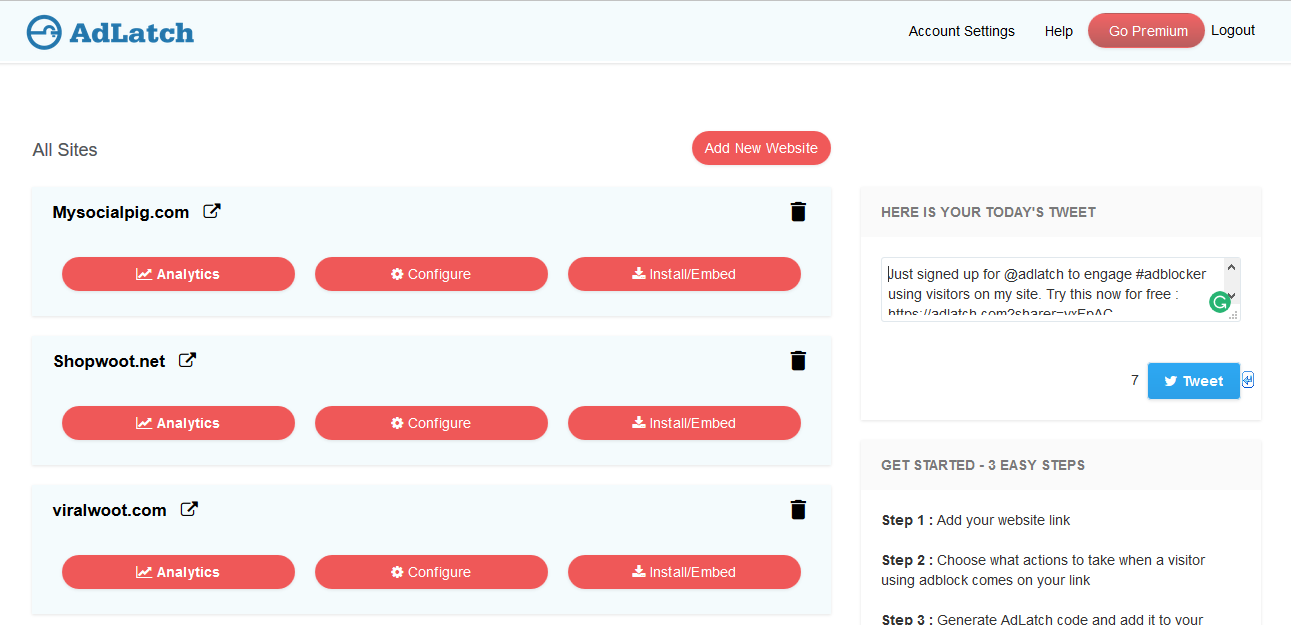
Task: Click small icon beside the Tweet button
Action: [x=1248, y=380]
